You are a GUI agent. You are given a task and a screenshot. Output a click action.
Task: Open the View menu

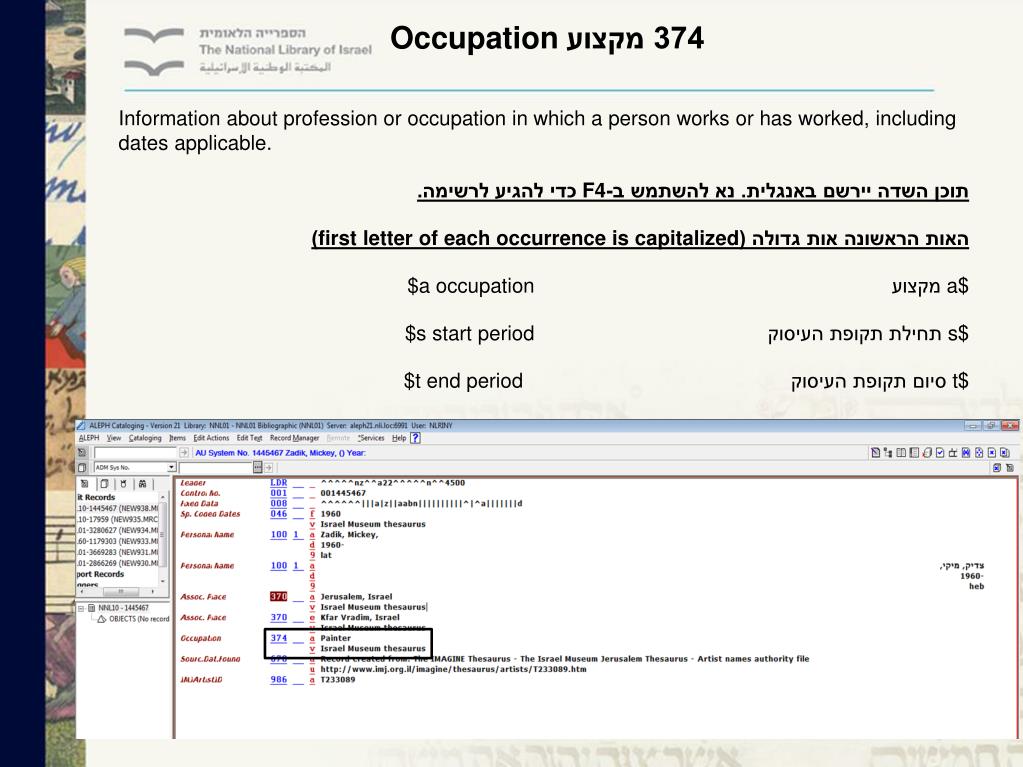click(114, 438)
